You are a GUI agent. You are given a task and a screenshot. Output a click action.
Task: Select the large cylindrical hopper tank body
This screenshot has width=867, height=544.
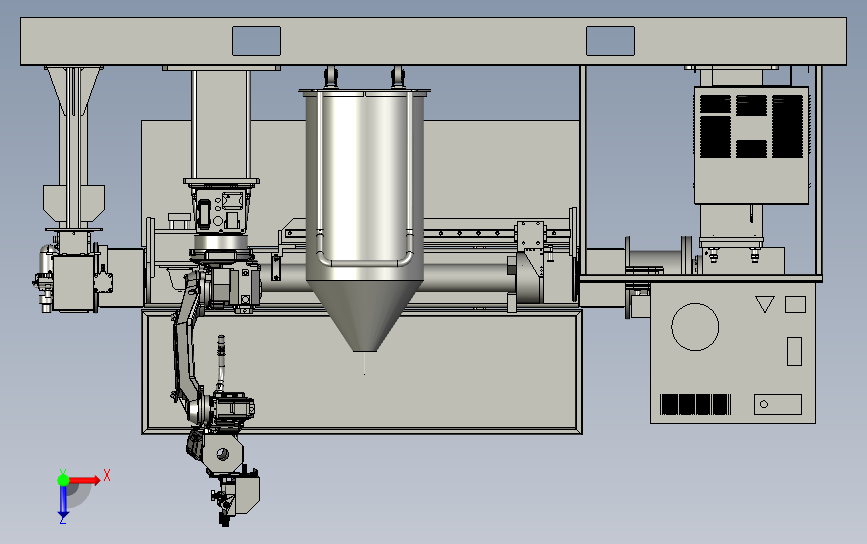(x=364, y=185)
